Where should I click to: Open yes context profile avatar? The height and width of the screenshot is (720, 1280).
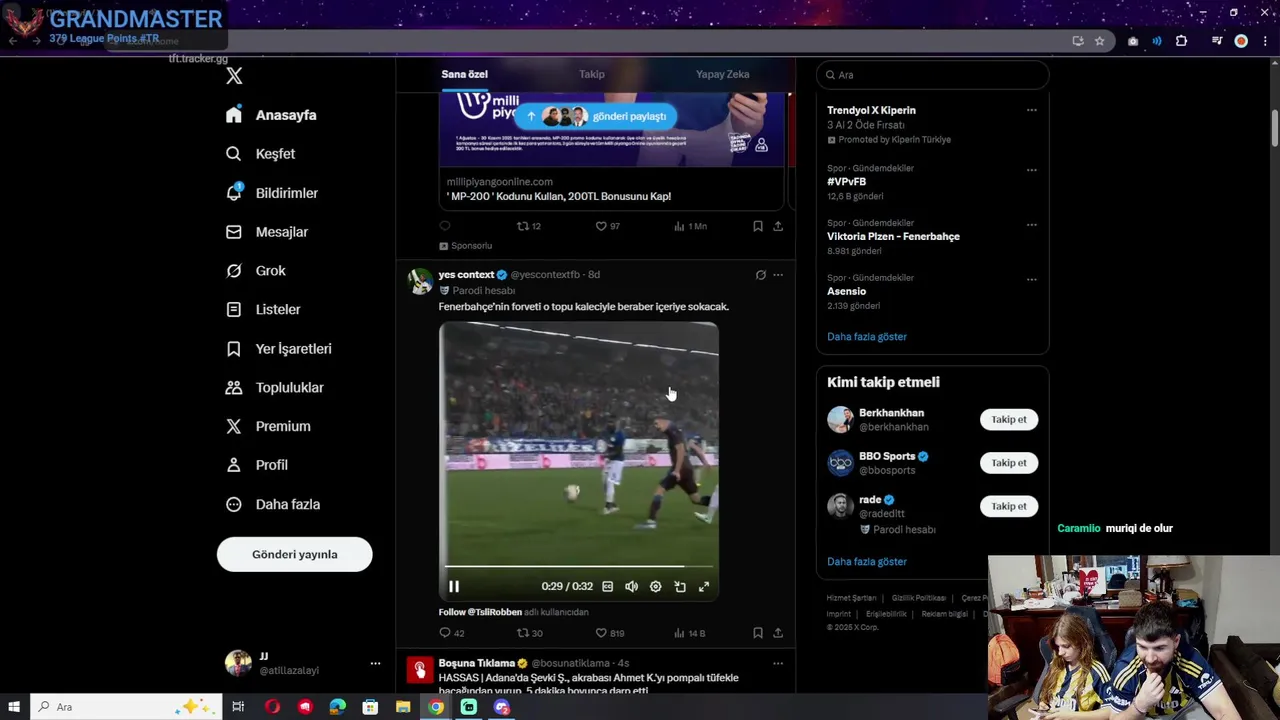[x=420, y=281]
